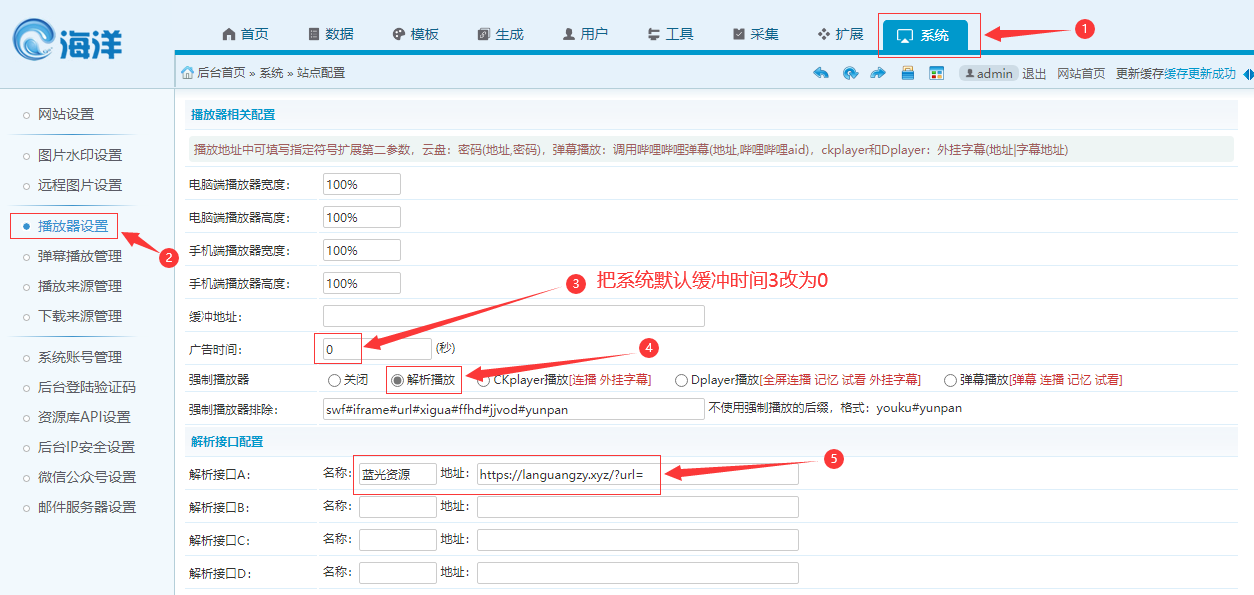1254x595 pixels.
Task: Open the 扩展 top menu tab
Action: coord(840,34)
